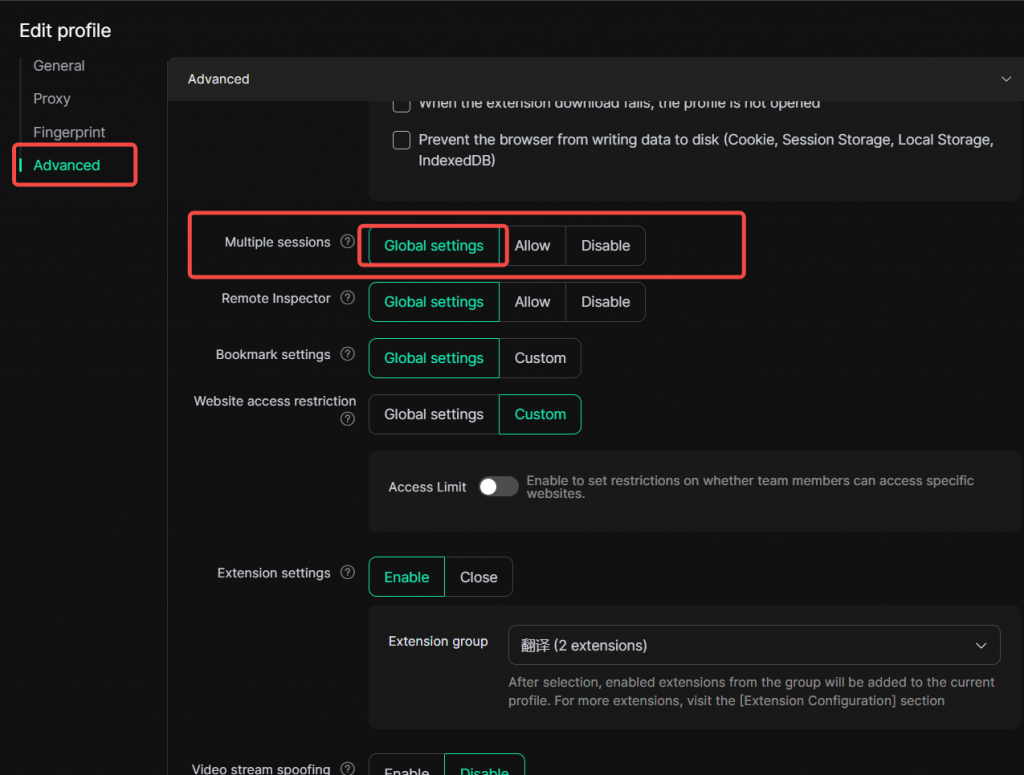Select Advanced in sidebar
Image resolution: width=1024 pixels, height=775 pixels.
click(x=67, y=165)
